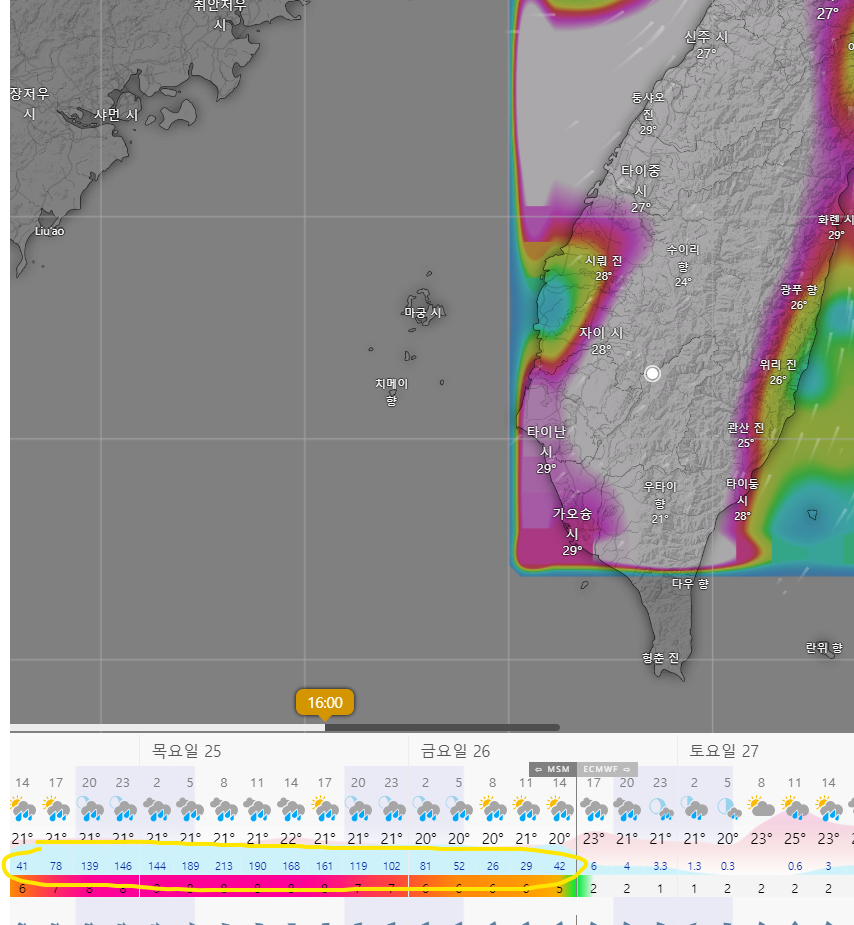
Task: Click the cloudy icon at Saturday 8h
Action: click(761, 809)
